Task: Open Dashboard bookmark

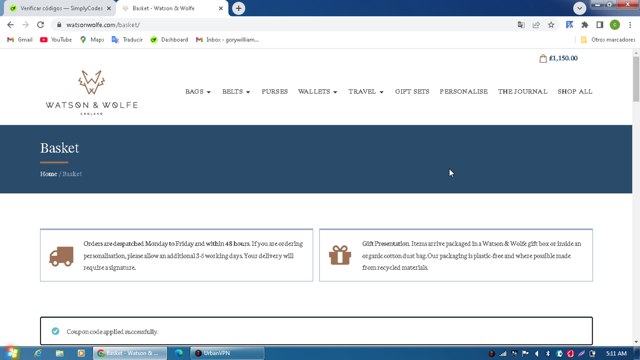Action: pos(169,40)
